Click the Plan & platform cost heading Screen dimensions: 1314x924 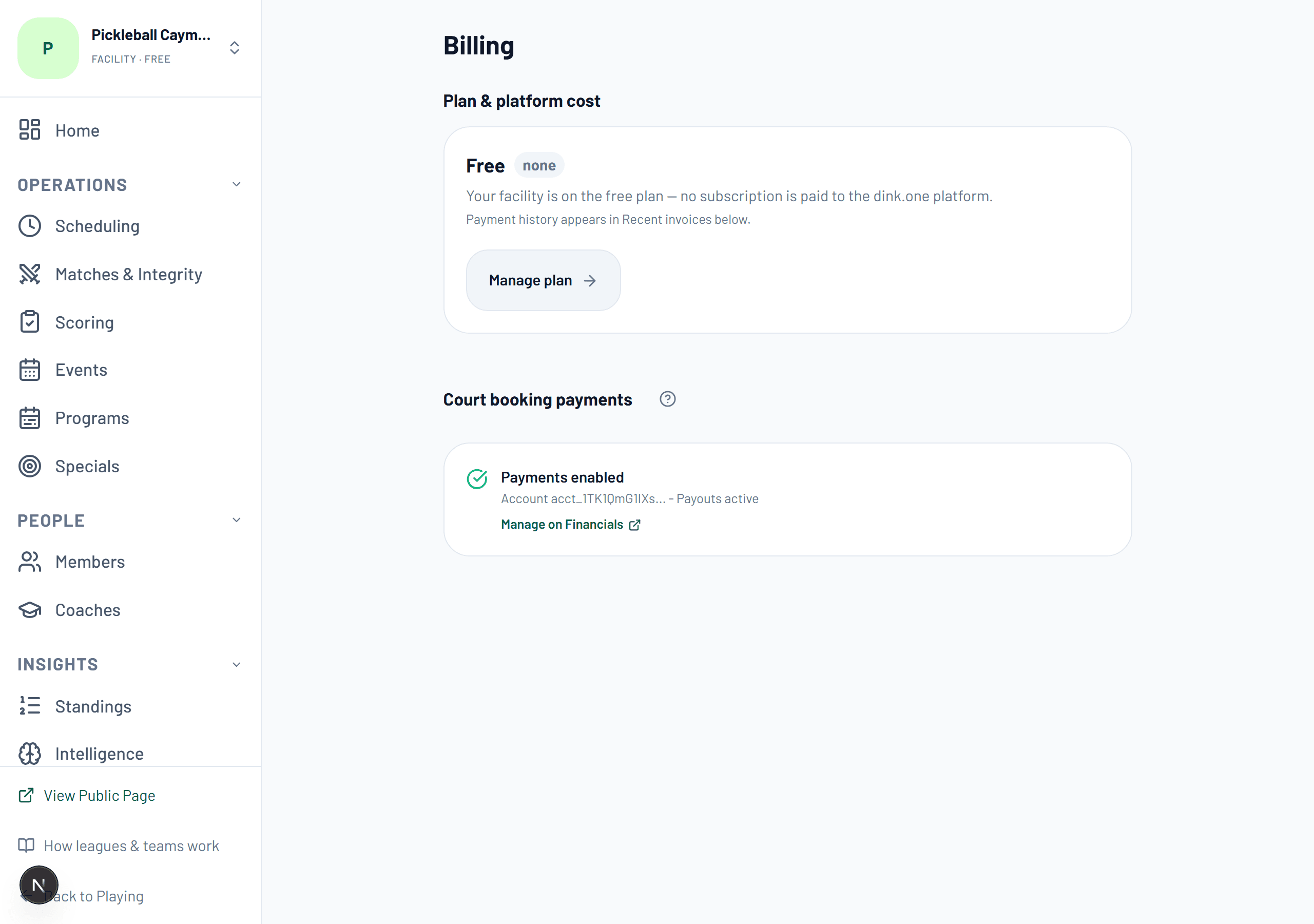tap(521, 101)
